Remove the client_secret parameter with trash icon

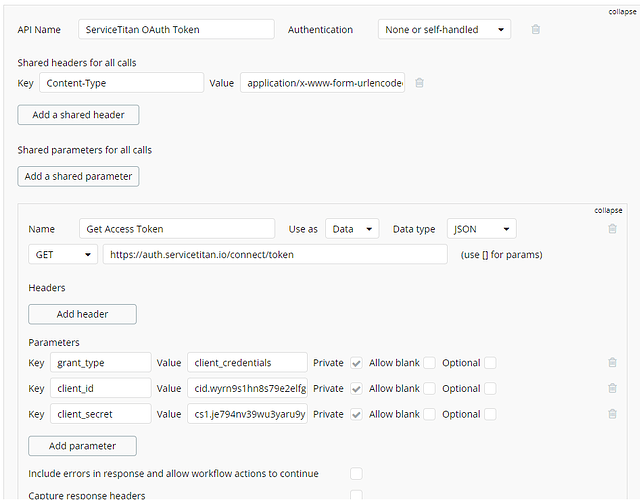click(612, 414)
